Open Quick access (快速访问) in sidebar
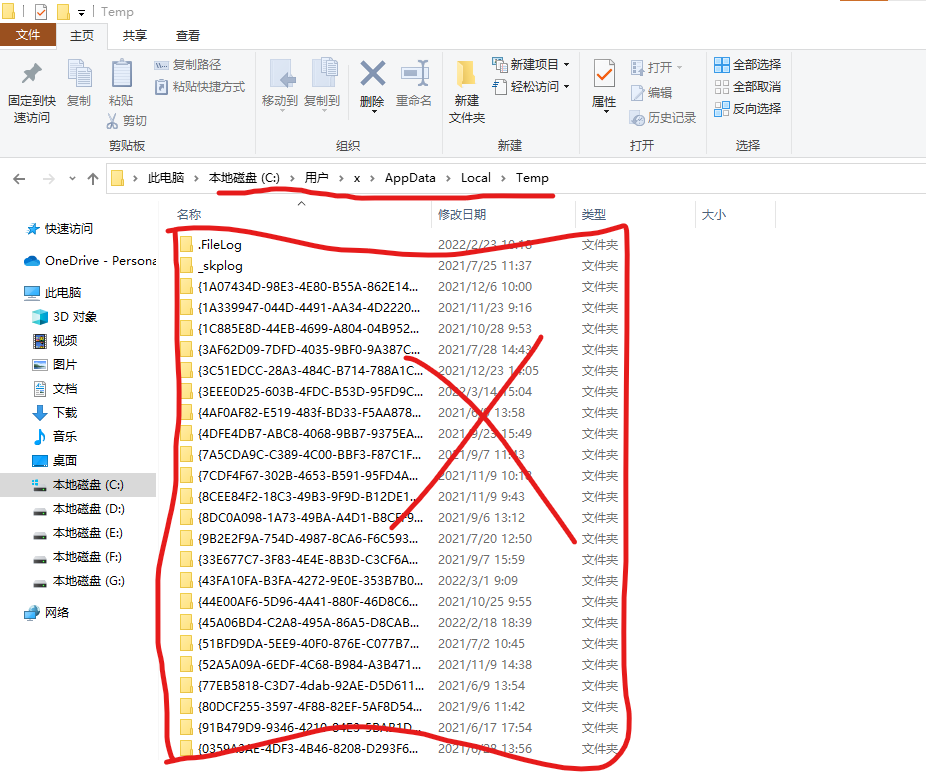The height and width of the screenshot is (772, 926). pos(60,229)
